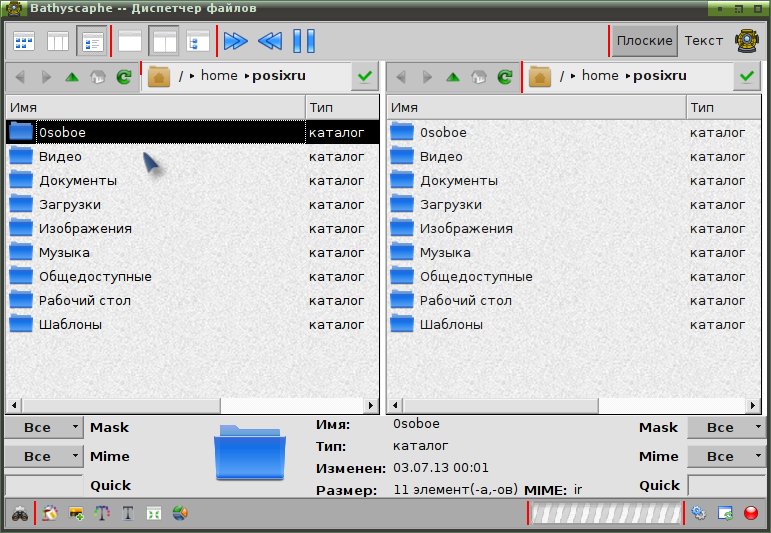Screen dimensions: 771x533
Task: Click the striped progress bar
Action: point(606,514)
